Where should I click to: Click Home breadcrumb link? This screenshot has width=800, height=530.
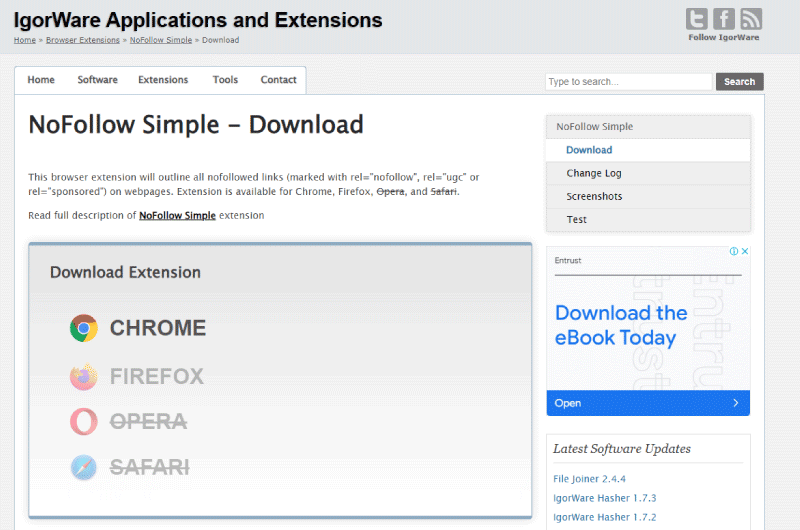(24, 40)
